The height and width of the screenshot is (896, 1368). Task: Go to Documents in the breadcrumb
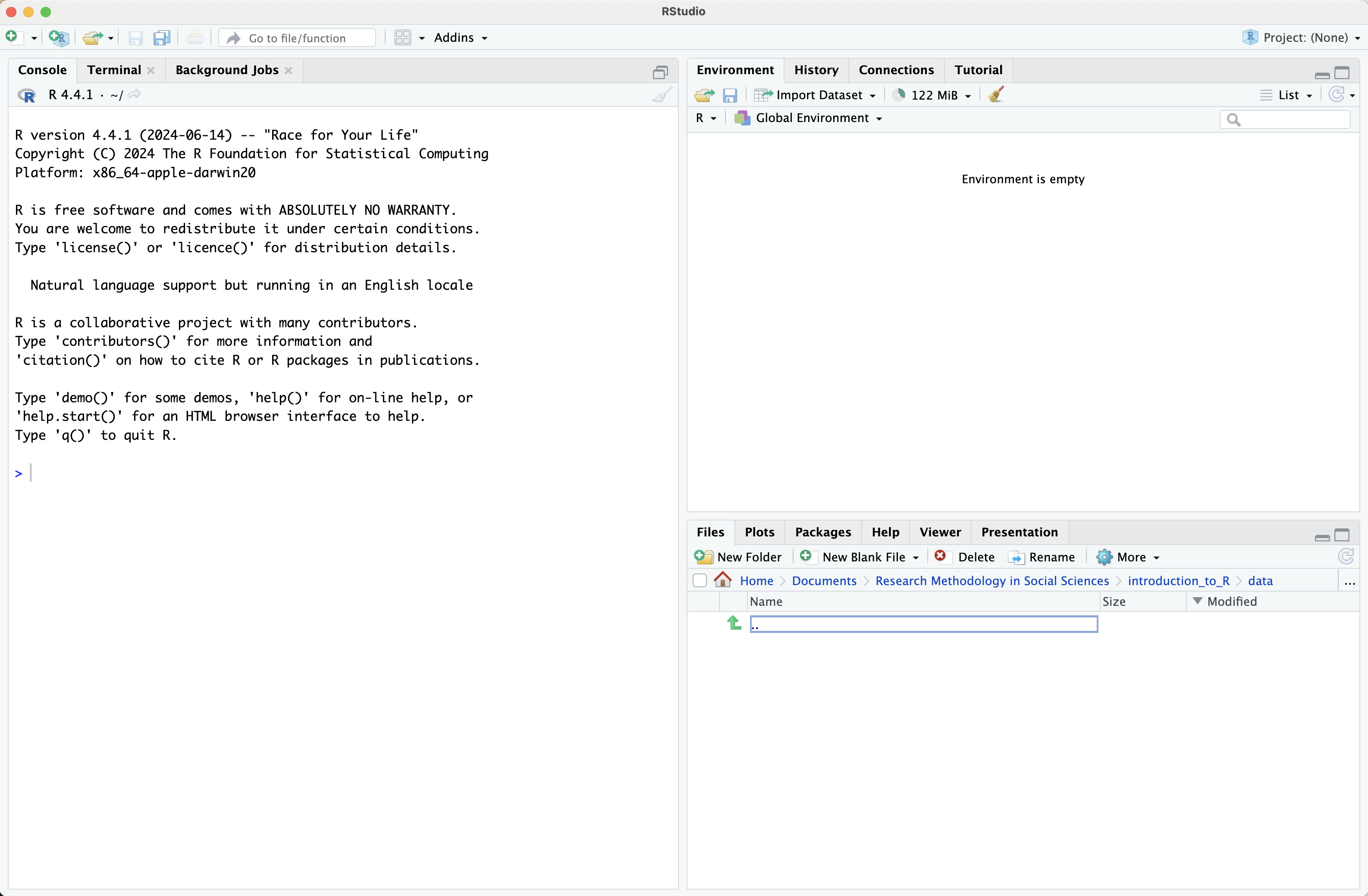click(824, 580)
